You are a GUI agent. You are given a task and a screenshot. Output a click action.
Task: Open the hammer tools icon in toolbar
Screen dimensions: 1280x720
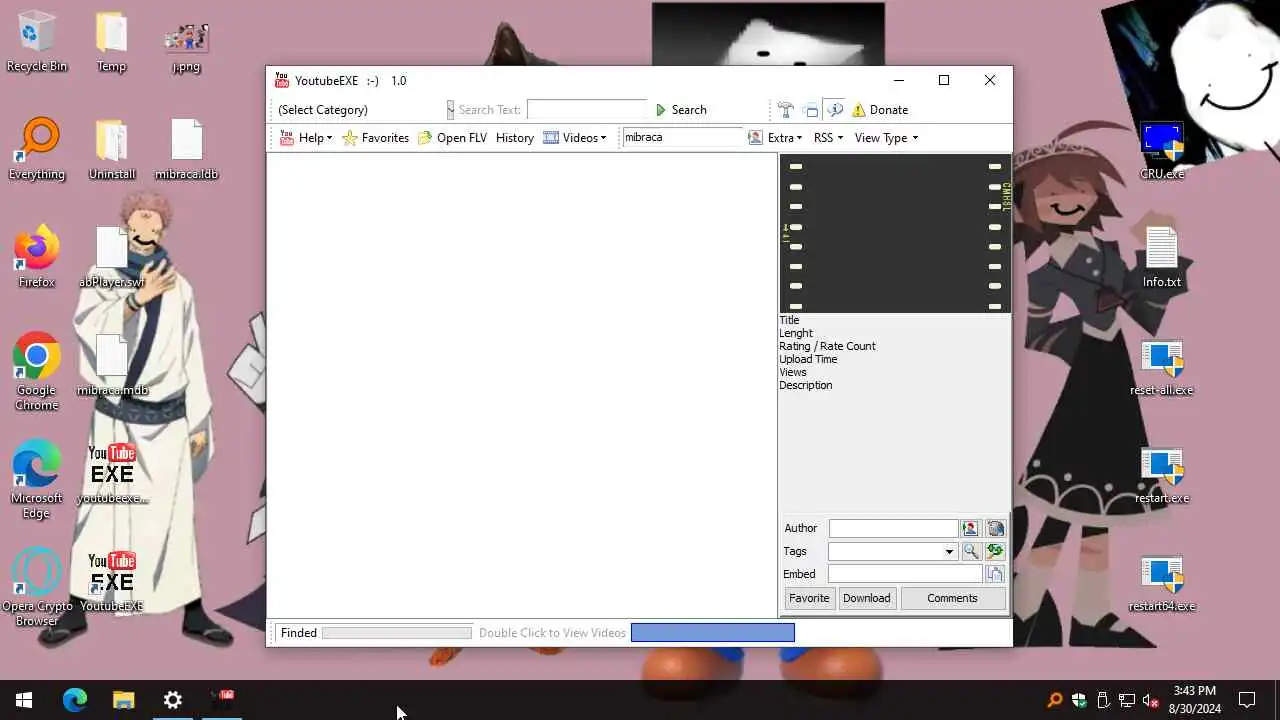coord(786,110)
